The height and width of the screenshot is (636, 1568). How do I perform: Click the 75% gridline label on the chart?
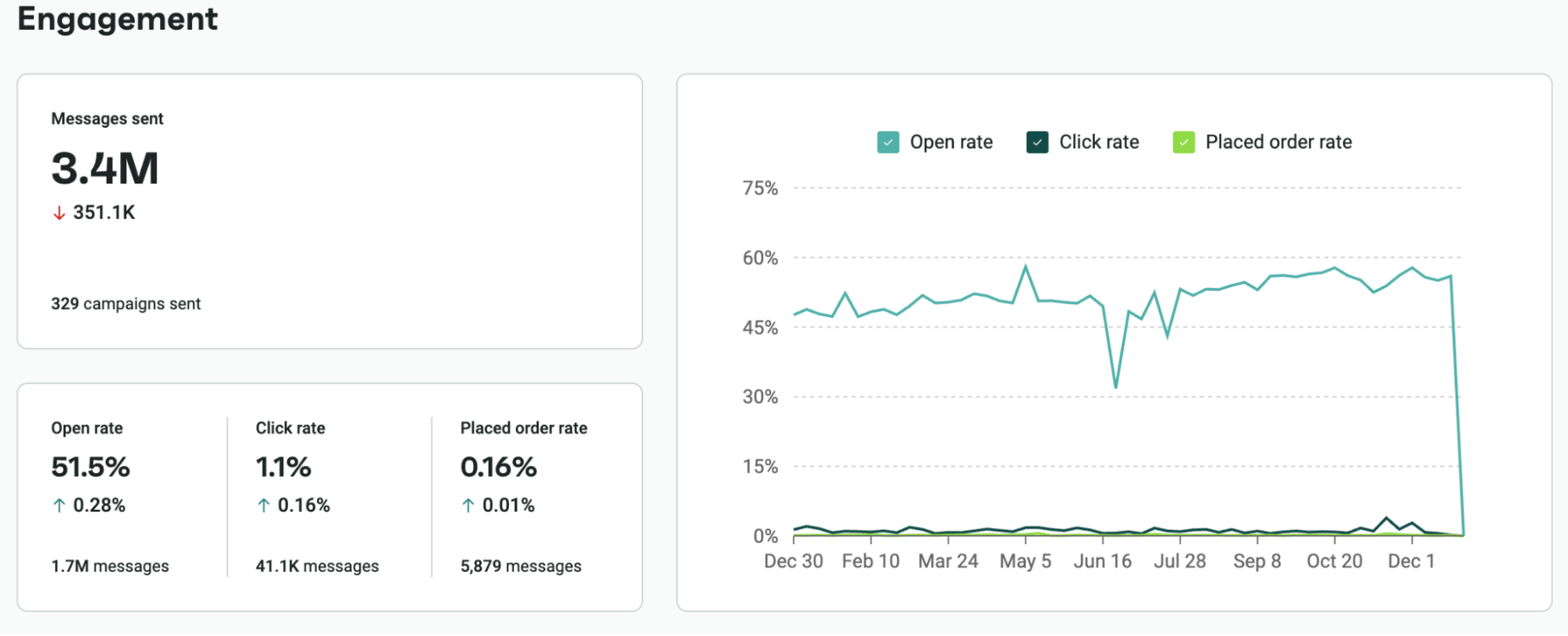click(759, 187)
